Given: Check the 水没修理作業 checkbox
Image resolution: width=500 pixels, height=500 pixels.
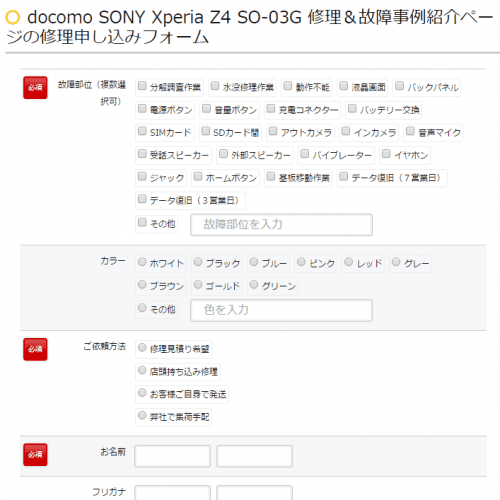Looking at the screenshot, I should pyautogui.click(x=215, y=86).
